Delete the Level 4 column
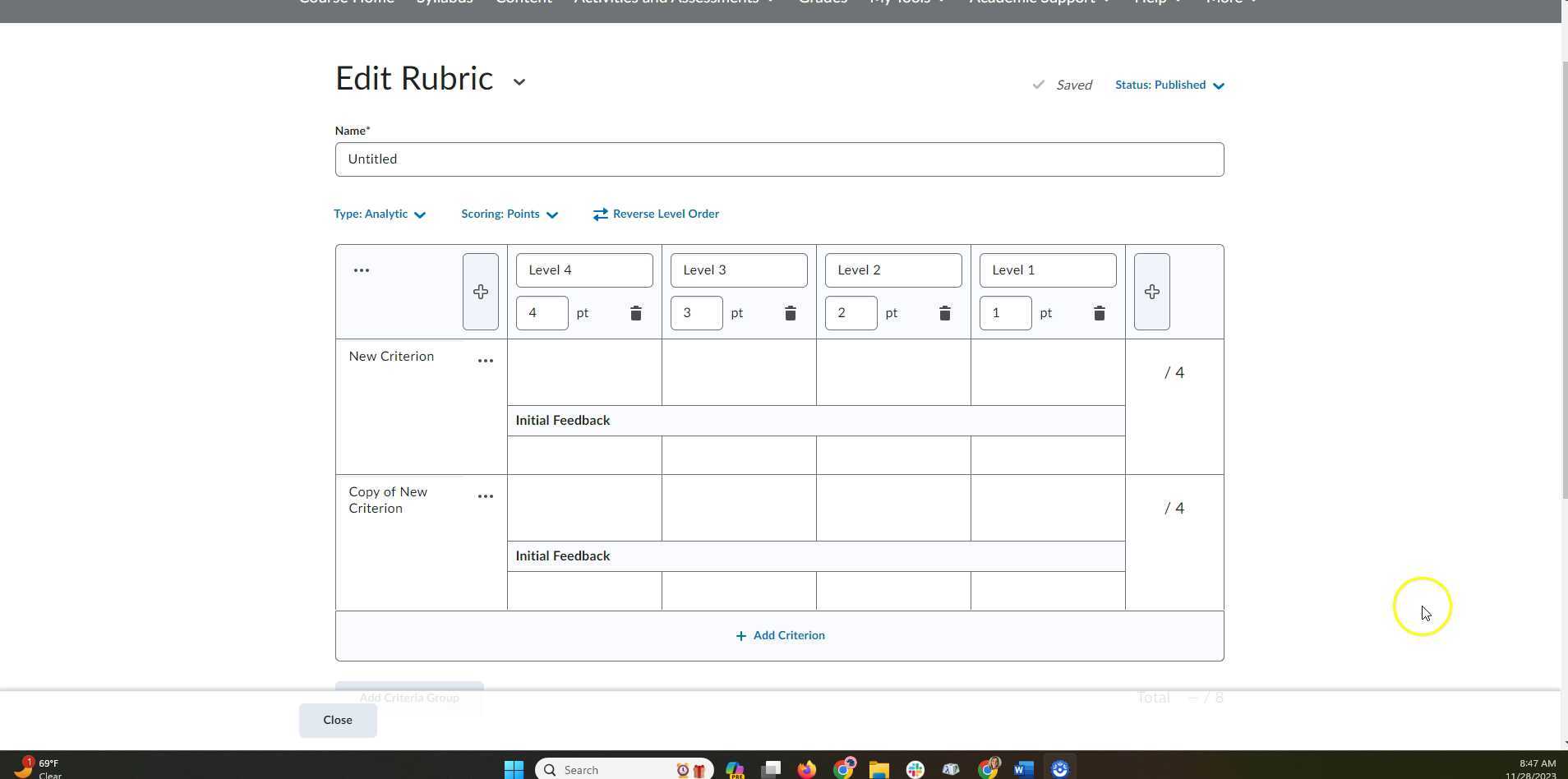The height and width of the screenshot is (779, 1568). click(x=635, y=313)
